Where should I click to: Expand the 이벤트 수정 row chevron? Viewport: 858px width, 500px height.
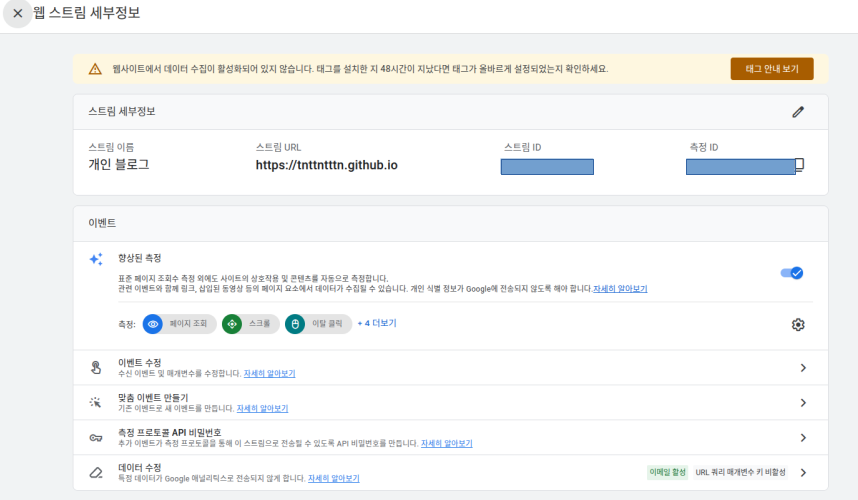pos(802,368)
